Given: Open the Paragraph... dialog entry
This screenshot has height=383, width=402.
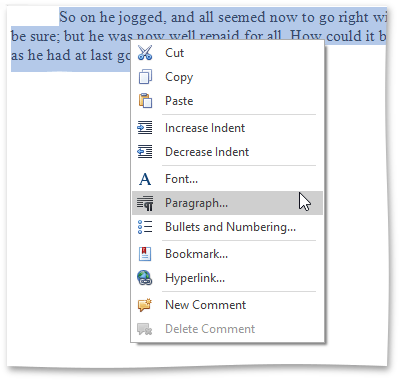Looking at the screenshot, I should click(x=227, y=203).
